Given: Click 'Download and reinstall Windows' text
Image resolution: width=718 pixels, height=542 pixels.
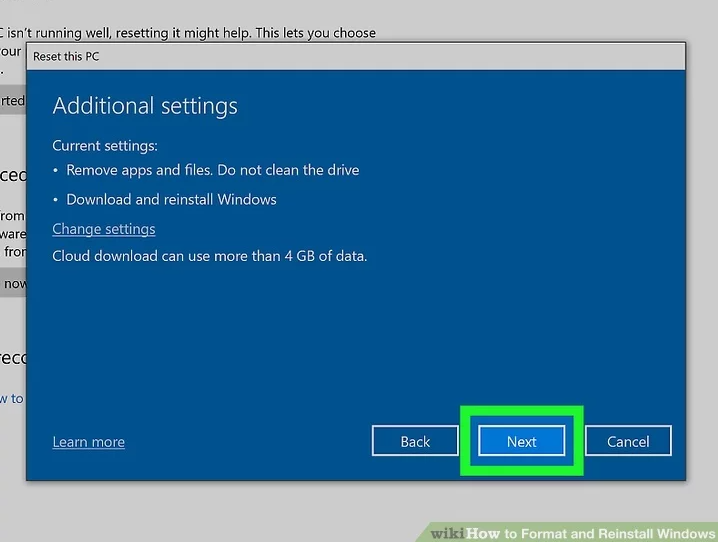Looking at the screenshot, I should pos(171,200).
